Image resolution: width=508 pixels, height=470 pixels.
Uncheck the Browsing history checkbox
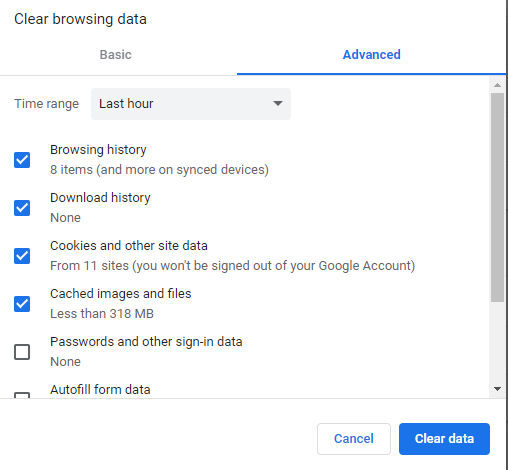(x=22, y=160)
